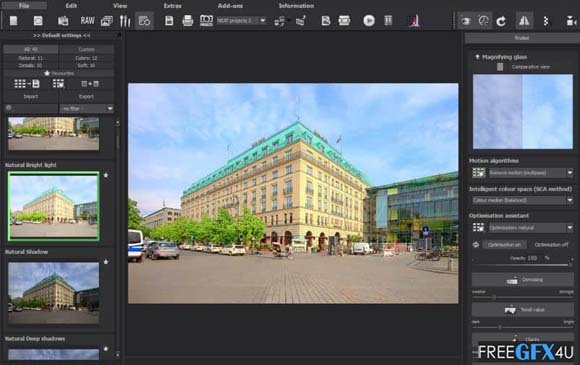Adjust the Tonal value dark-bright slider
The image size is (580, 365).
[x=523, y=327]
